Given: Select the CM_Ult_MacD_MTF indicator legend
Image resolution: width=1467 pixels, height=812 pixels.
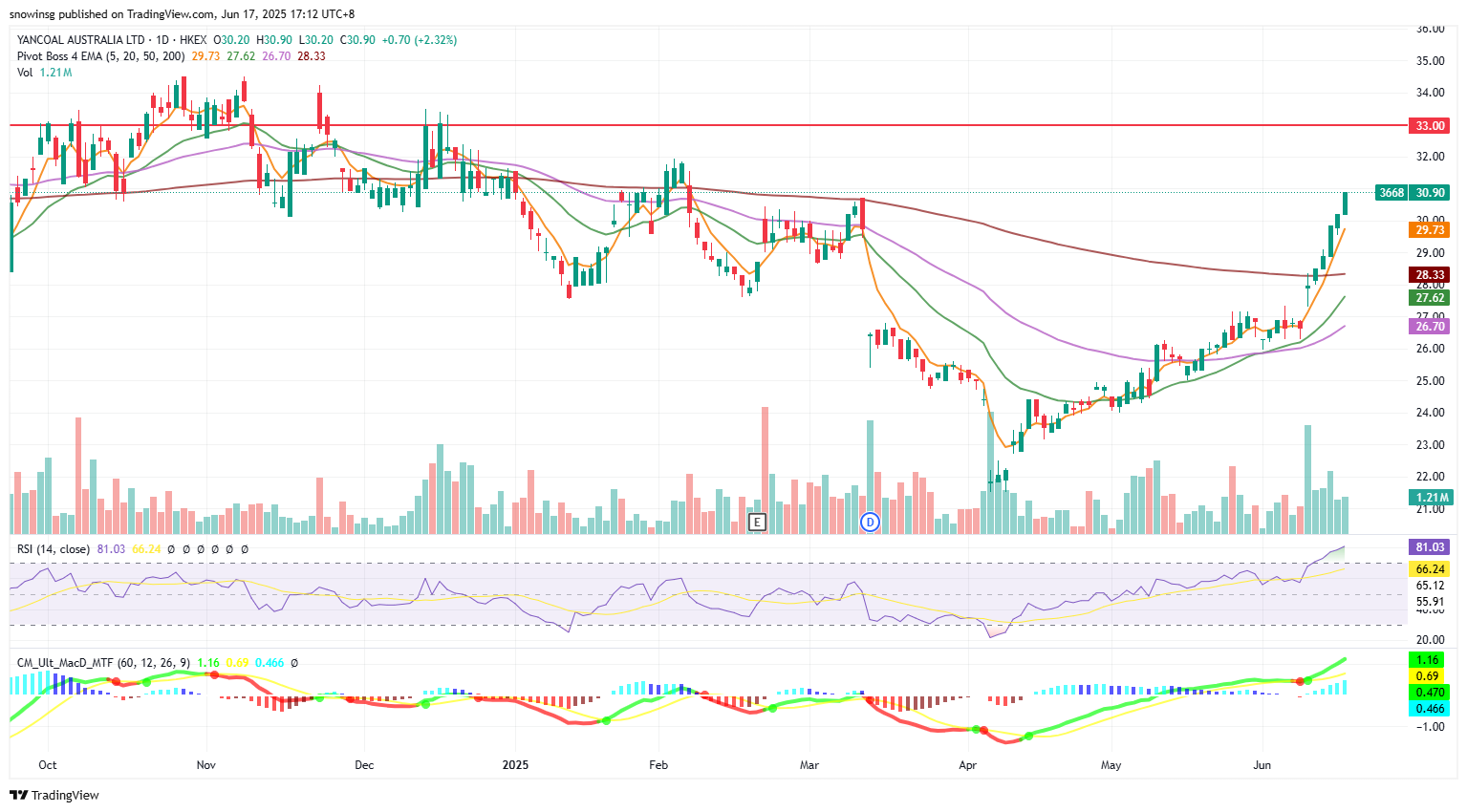Looking at the screenshot, I should coord(103,662).
